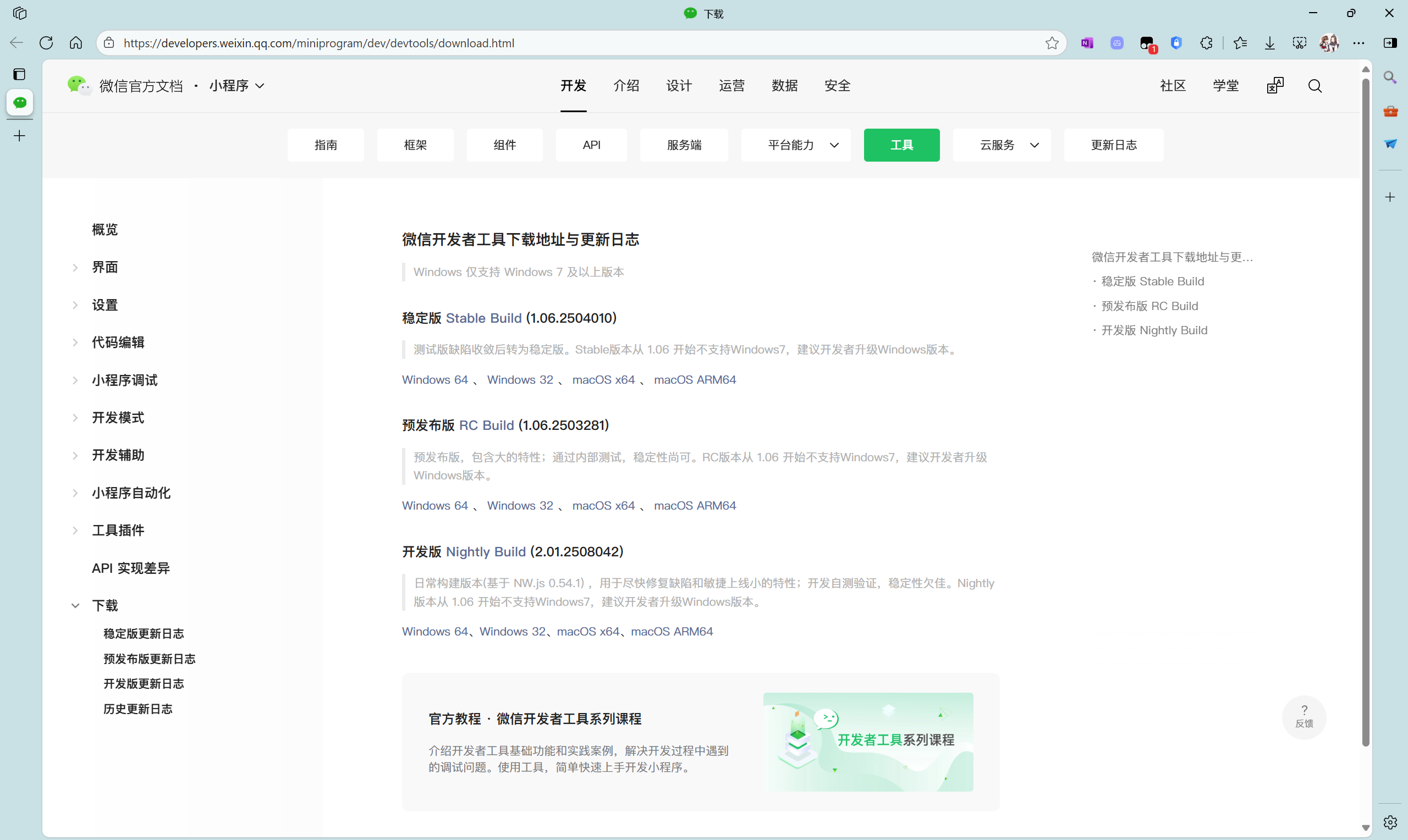The image size is (1408, 840).
Task: Switch to the 设计 top tab
Action: [x=679, y=86]
